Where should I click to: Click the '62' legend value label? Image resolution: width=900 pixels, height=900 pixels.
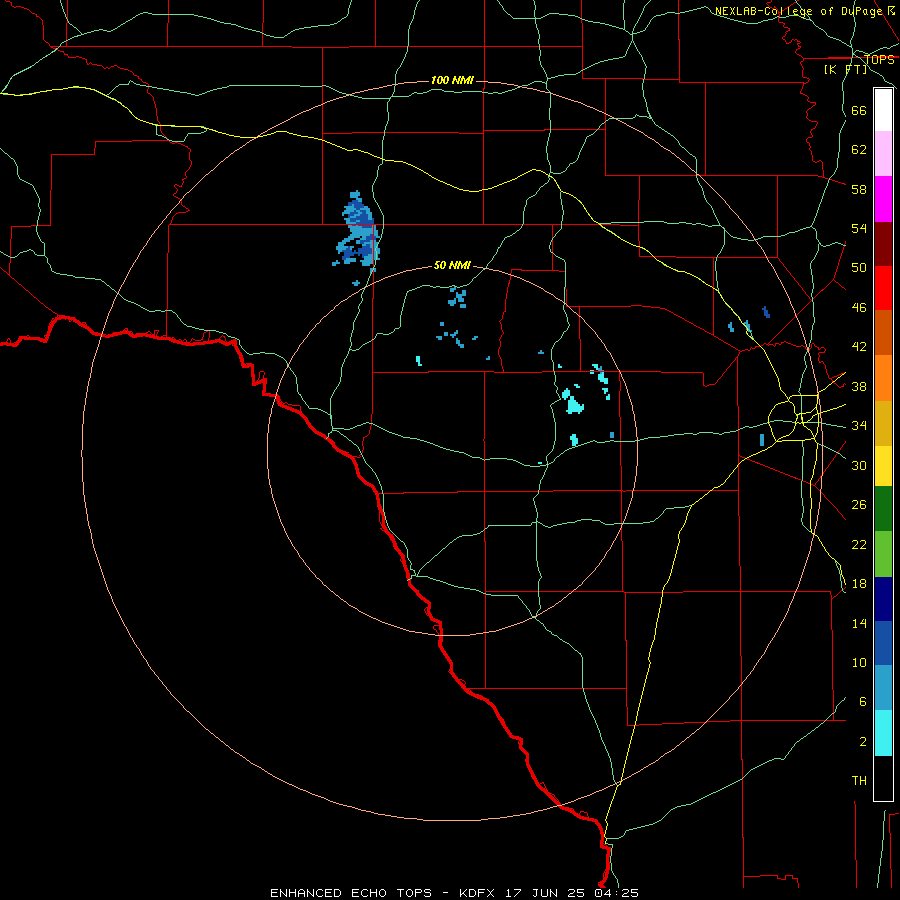tap(859, 150)
